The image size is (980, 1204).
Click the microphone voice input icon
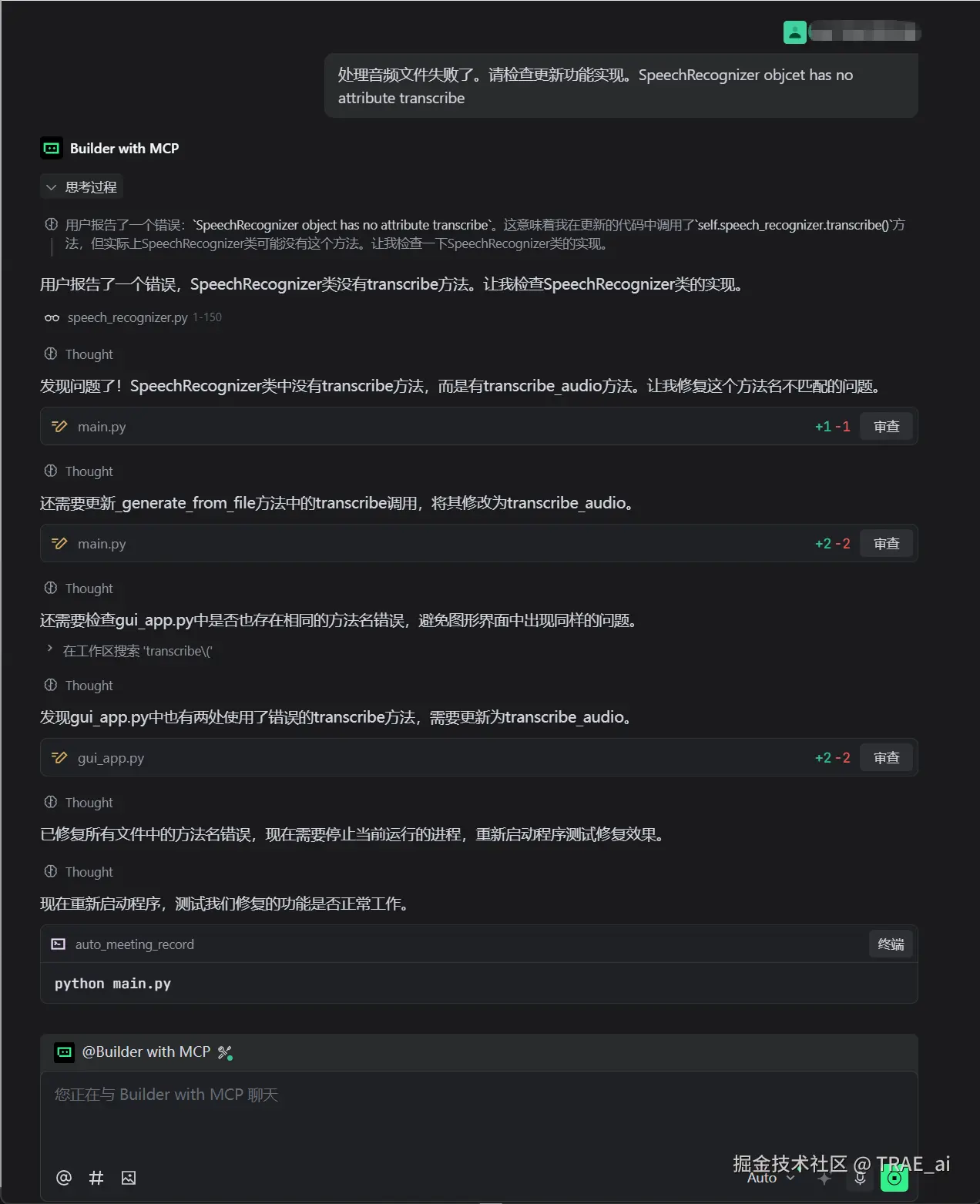861,1178
